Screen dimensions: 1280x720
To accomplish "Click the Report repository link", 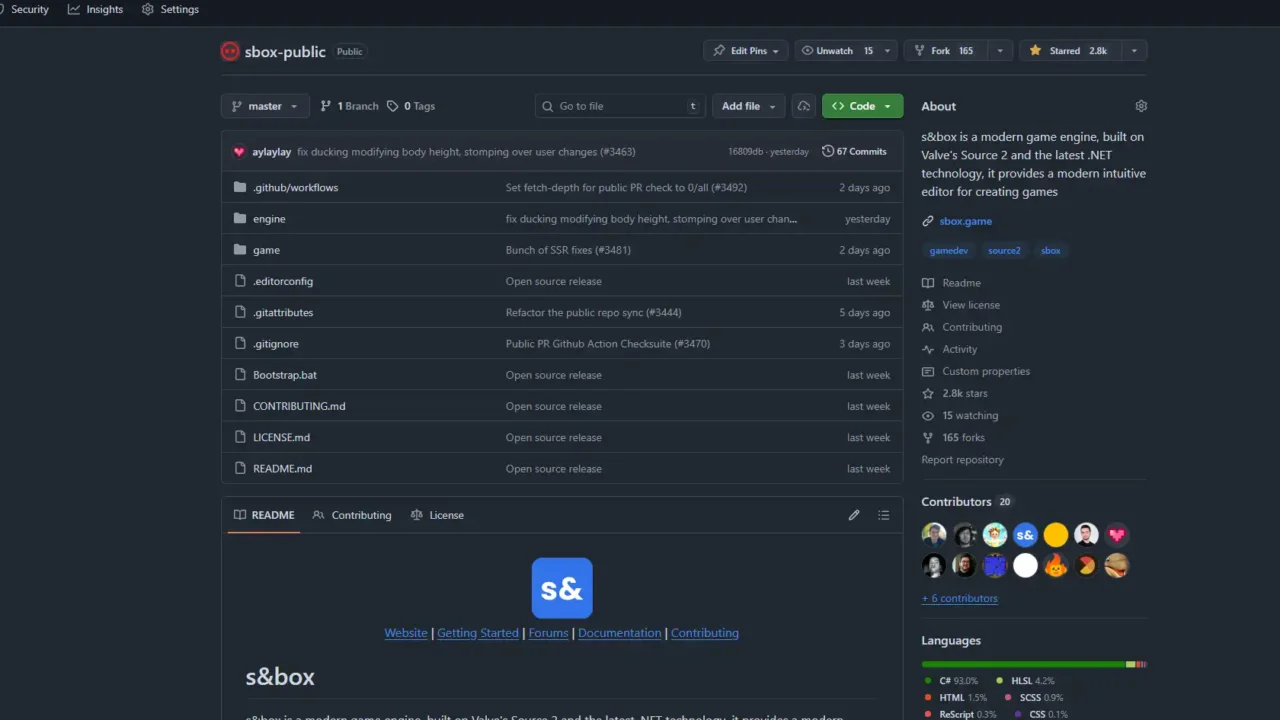I will point(962,459).
